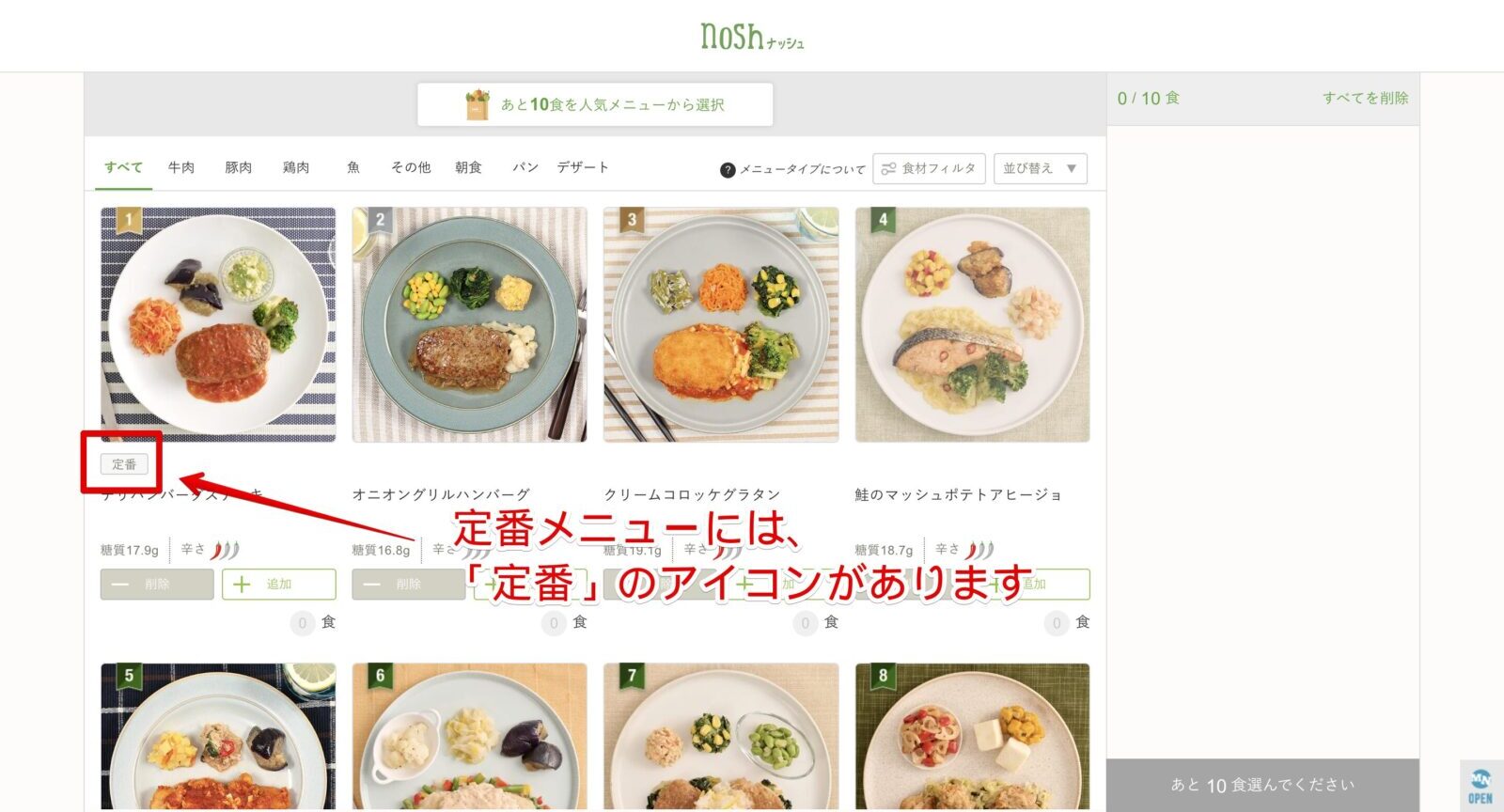Open the 食材フィルタ ingredient filter
This screenshot has height=812, width=1504.
pos(929,168)
